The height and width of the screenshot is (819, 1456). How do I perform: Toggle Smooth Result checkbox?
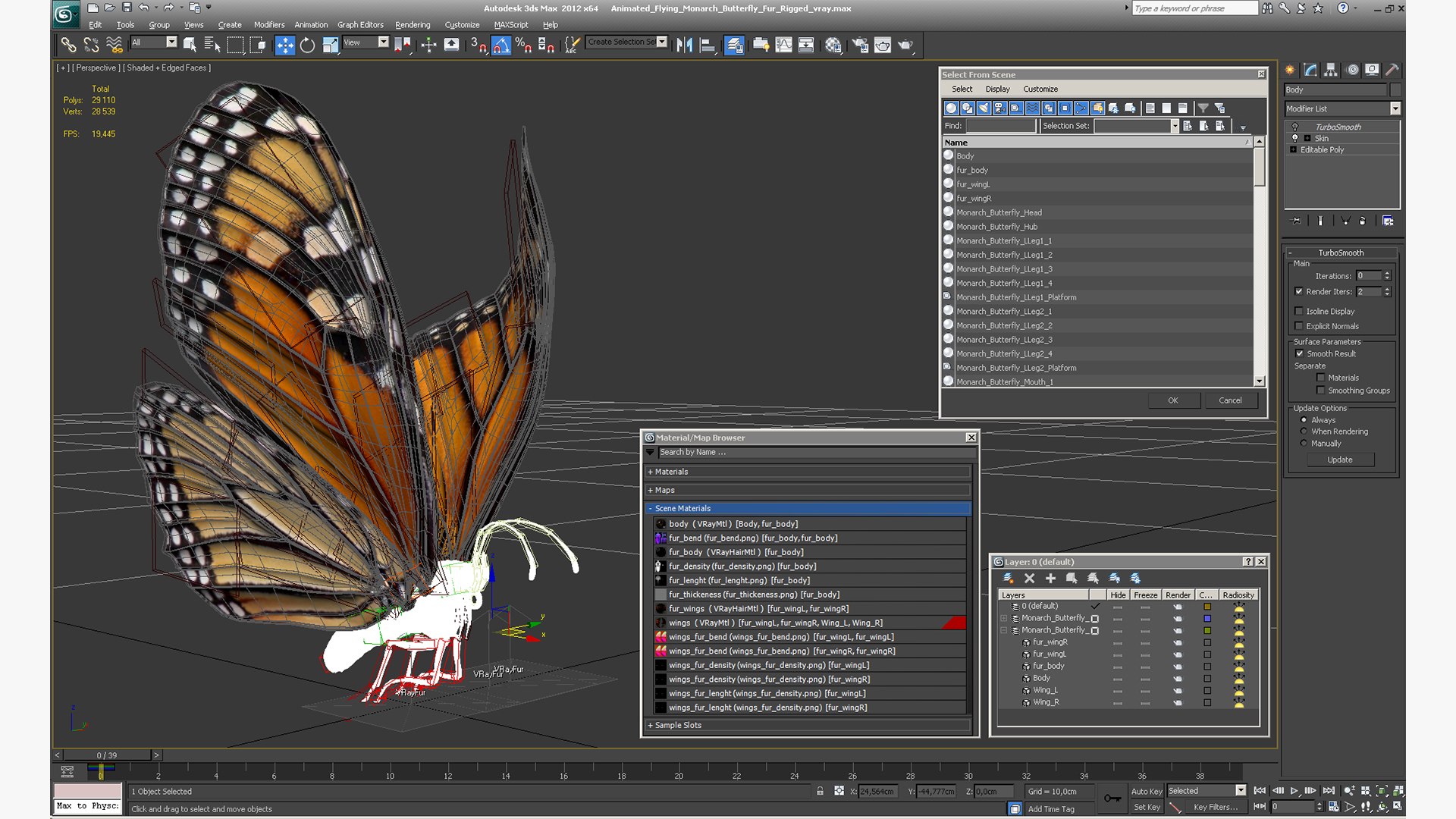pyautogui.click(x=1299, y=354)
